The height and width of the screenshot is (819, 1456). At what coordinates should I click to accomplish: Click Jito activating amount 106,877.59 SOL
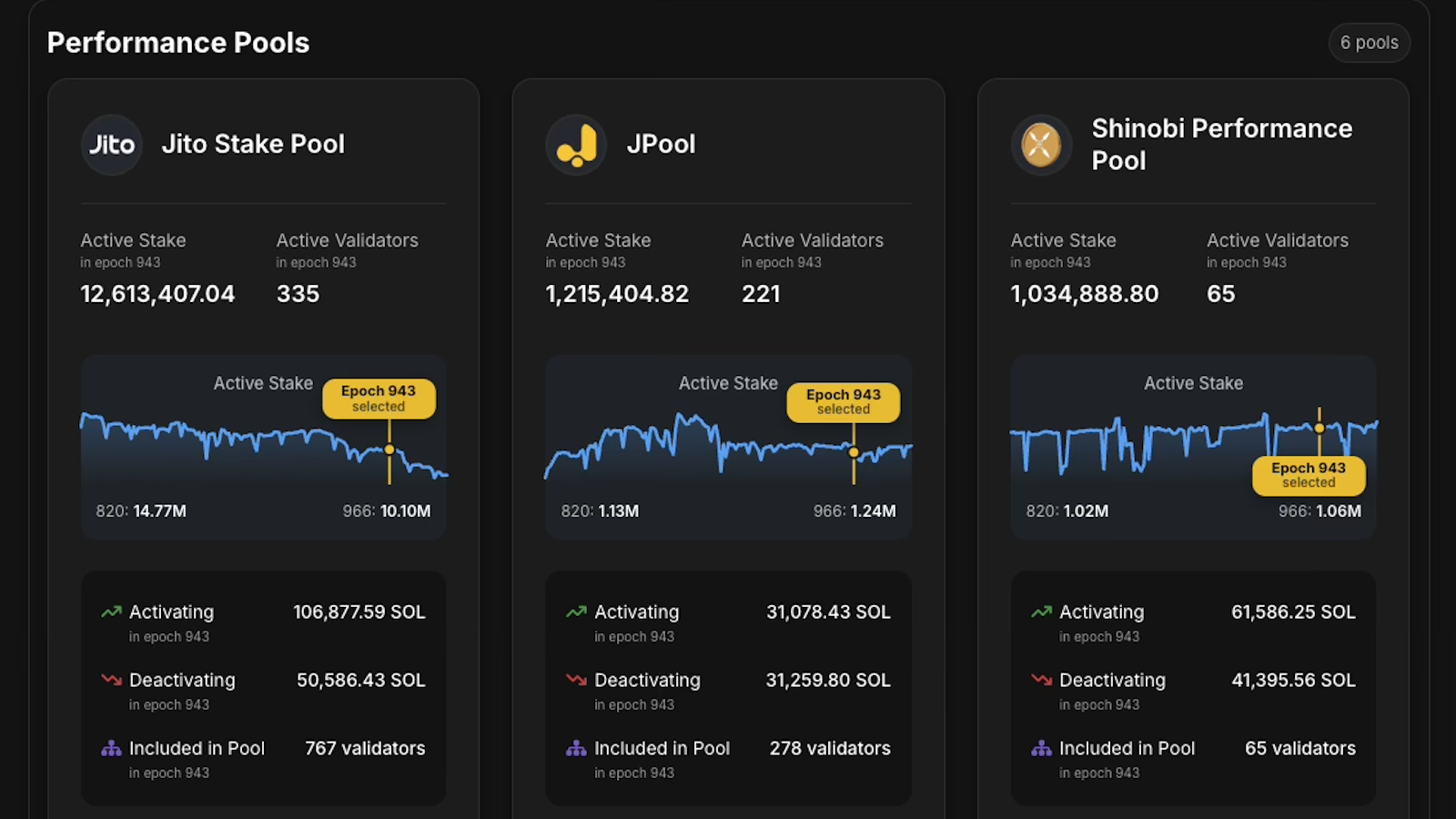pos(359,612)
